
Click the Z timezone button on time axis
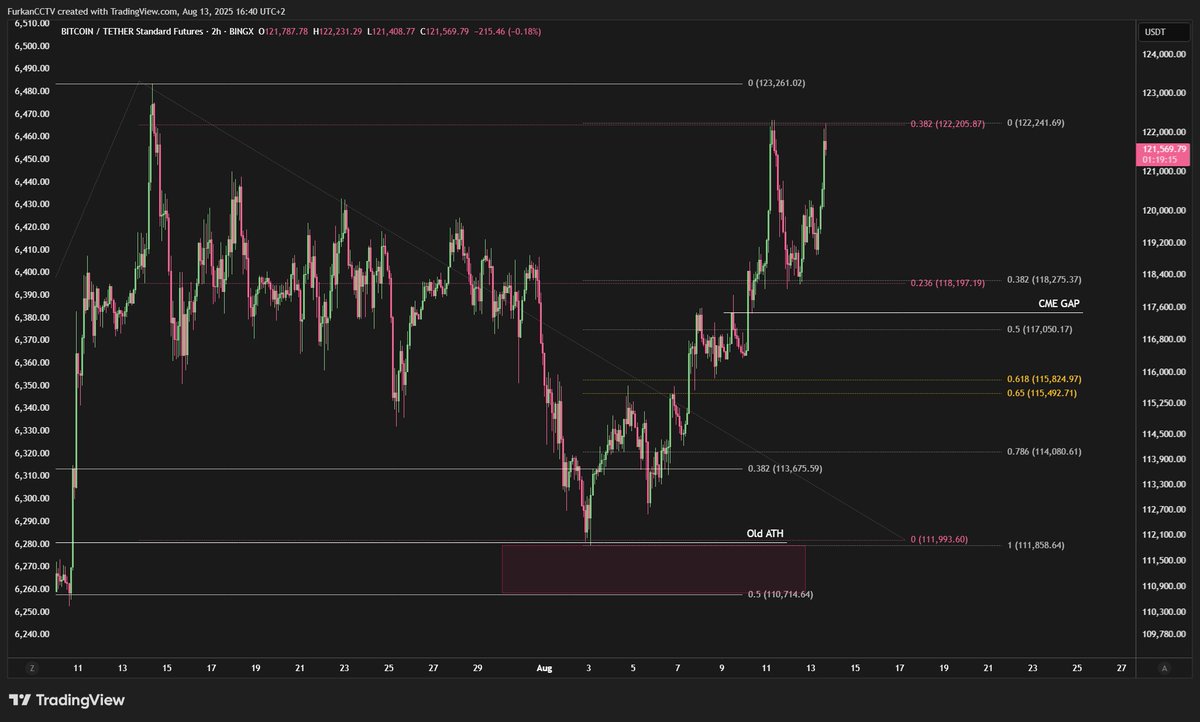32,666
